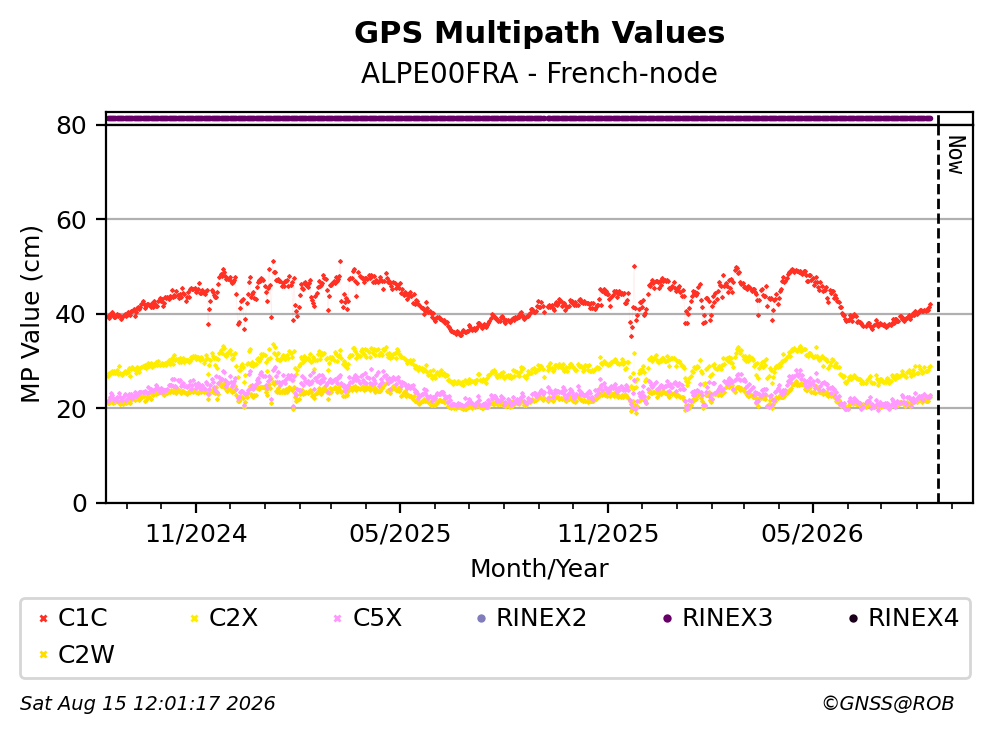
Task: Click the Month/Year axis label
Action: pyautogui.click(x=539, y=569)
